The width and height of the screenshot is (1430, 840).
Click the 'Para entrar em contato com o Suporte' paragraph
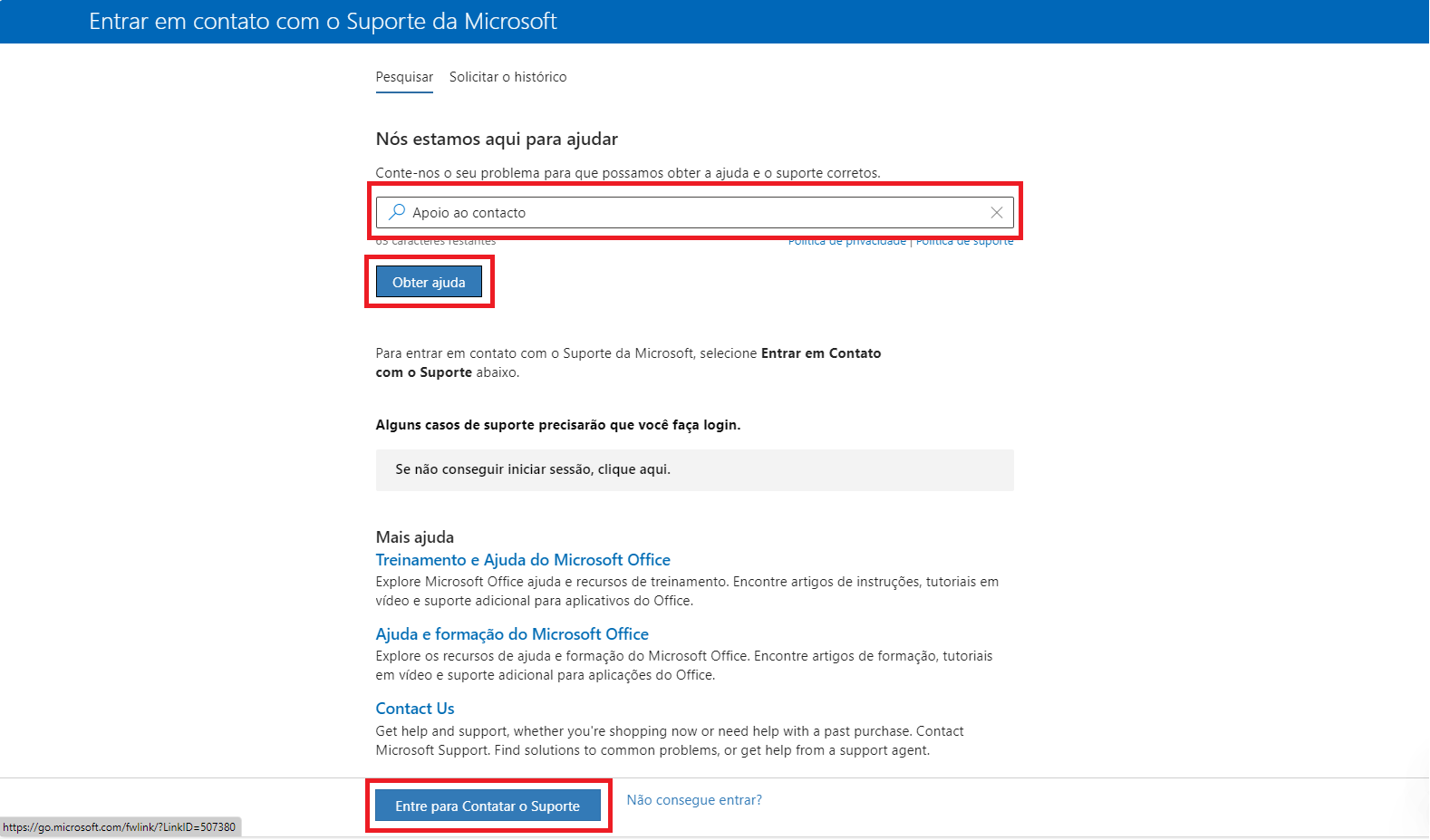coord(628,362)
